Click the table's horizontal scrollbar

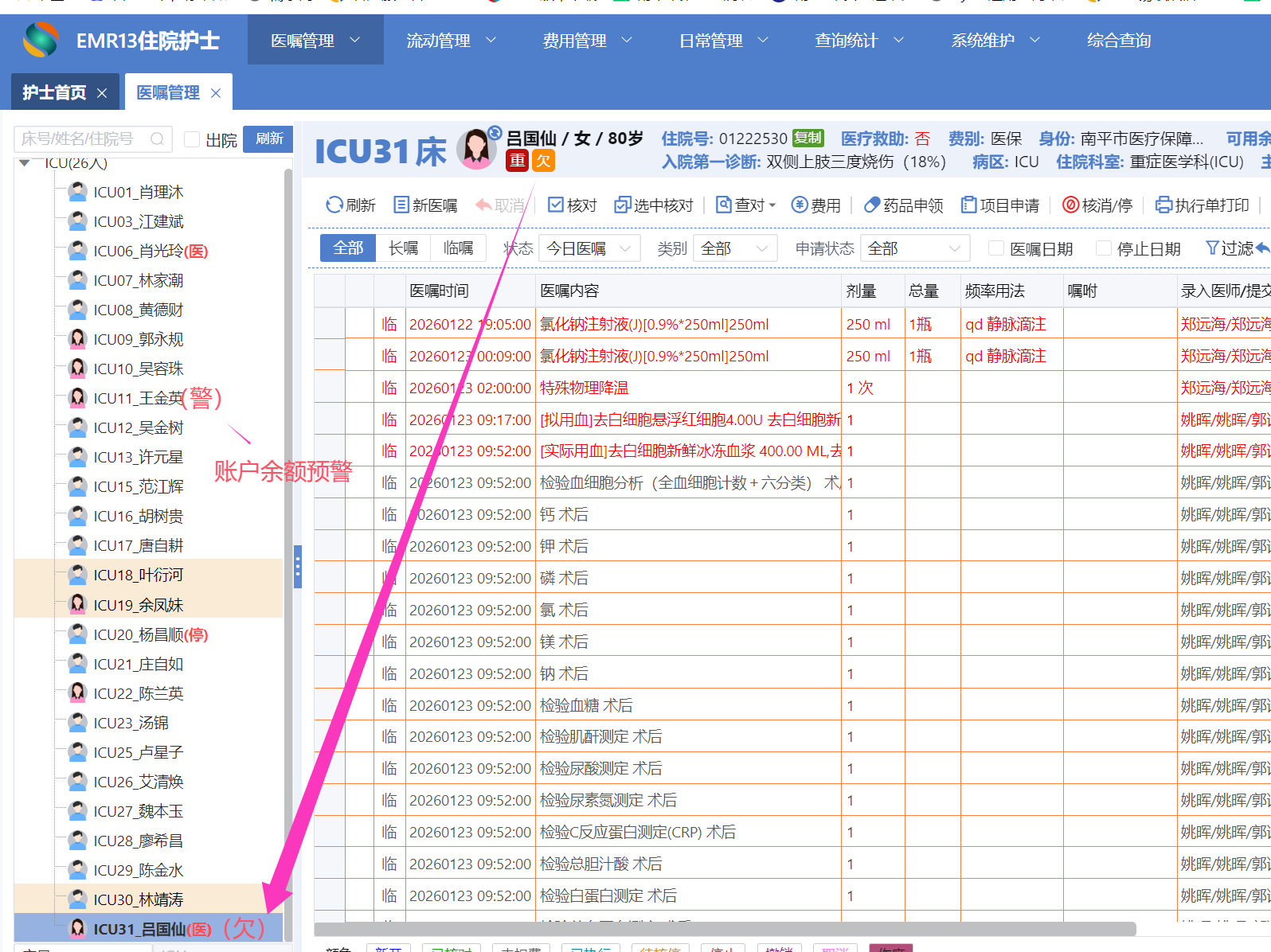point(725,929)
